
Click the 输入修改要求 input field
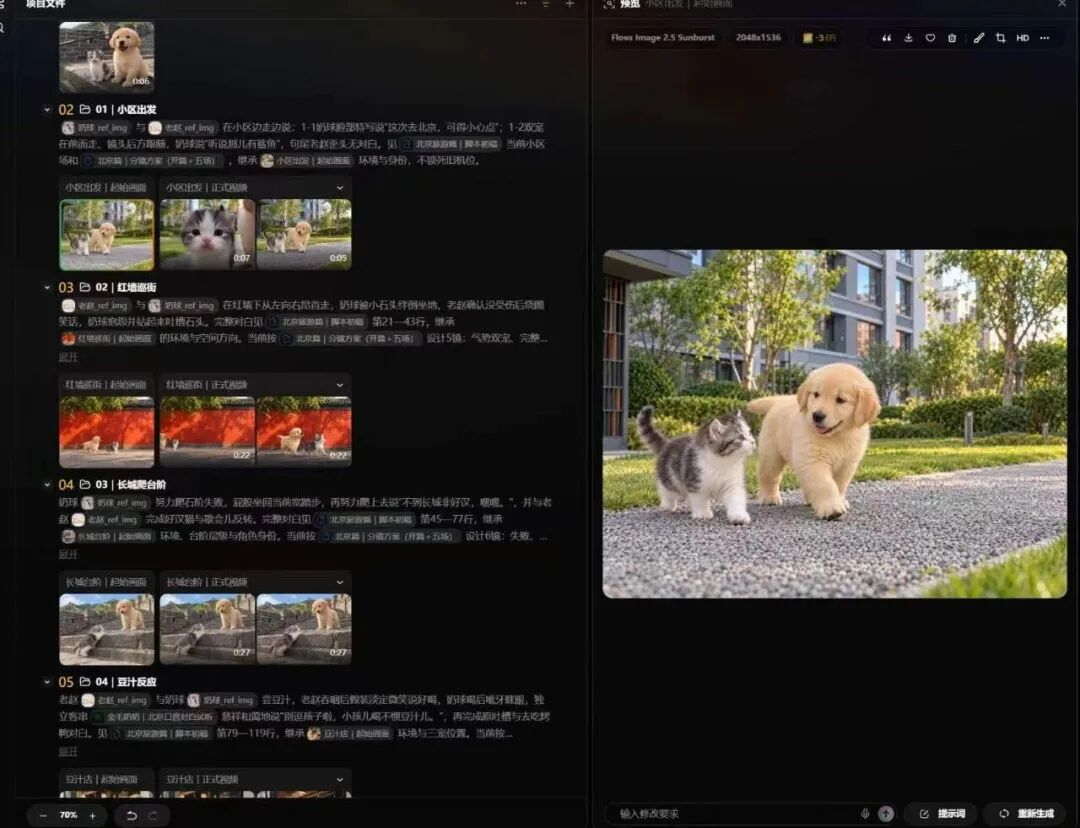click(x=734, y=814)
